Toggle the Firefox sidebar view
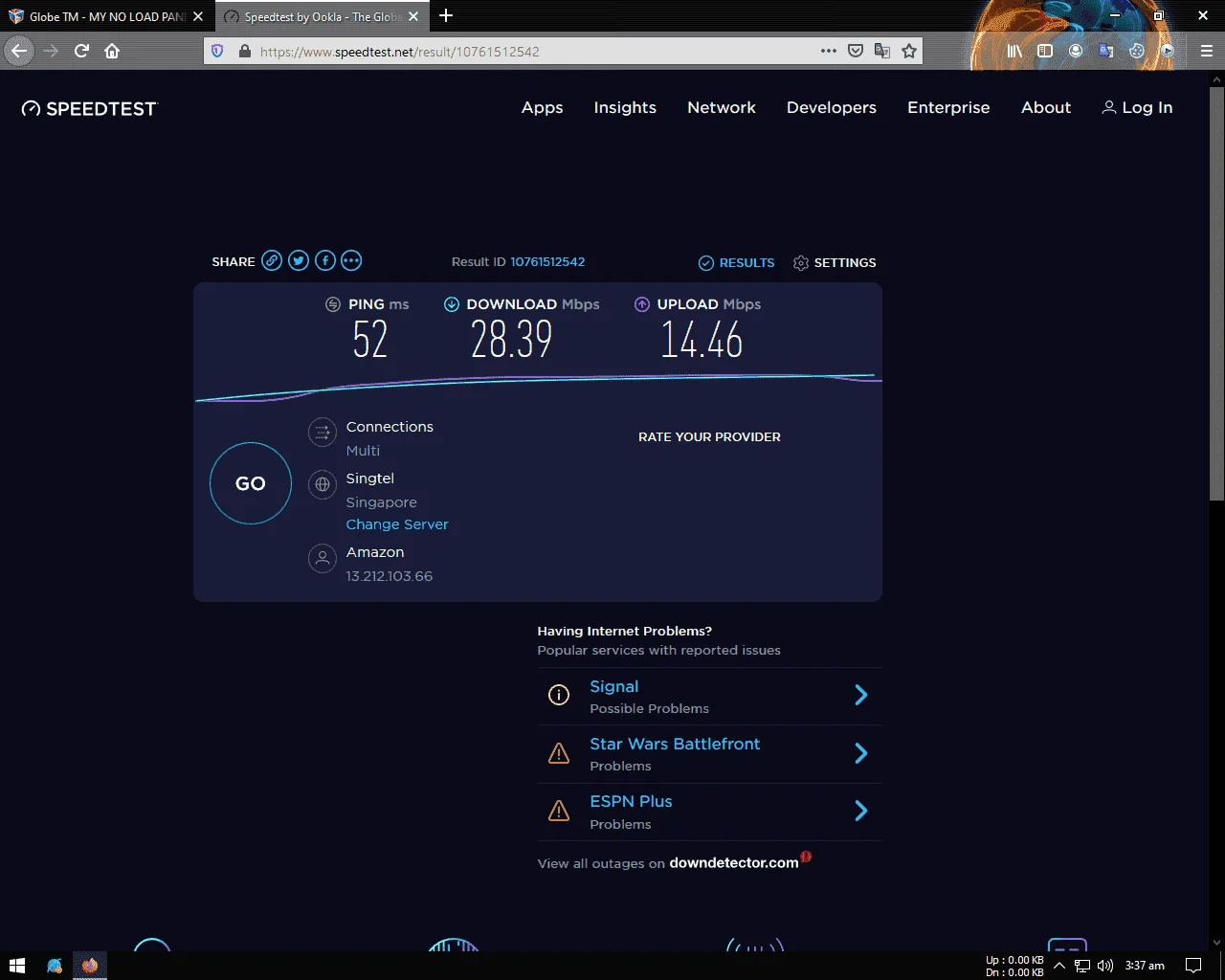This screenshot has height=980, width=1225. pyautogui.click(x=1045, y=51)
